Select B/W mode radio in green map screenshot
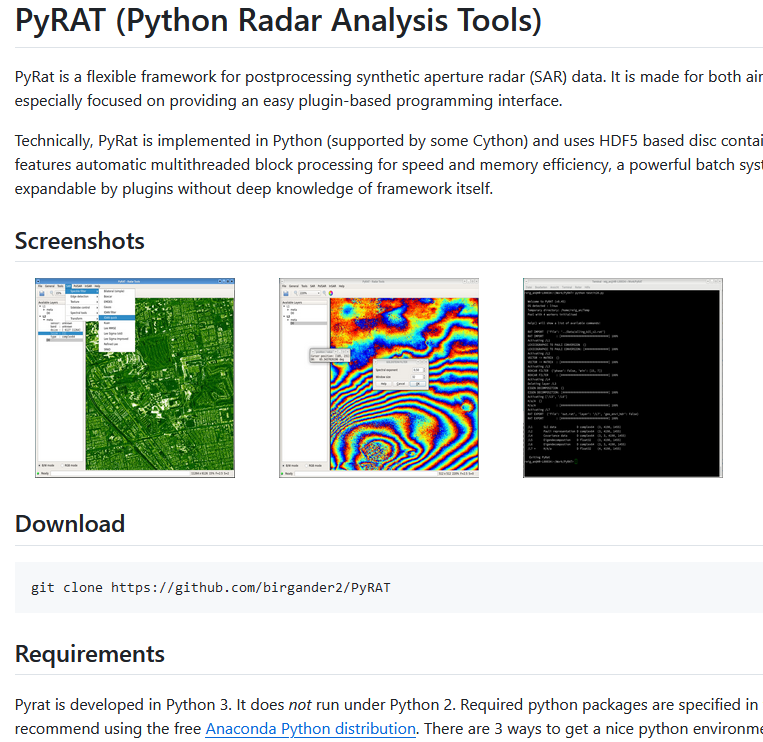This screenshot has width=763, height=742. pyautogui.click(x=39, y=466)
